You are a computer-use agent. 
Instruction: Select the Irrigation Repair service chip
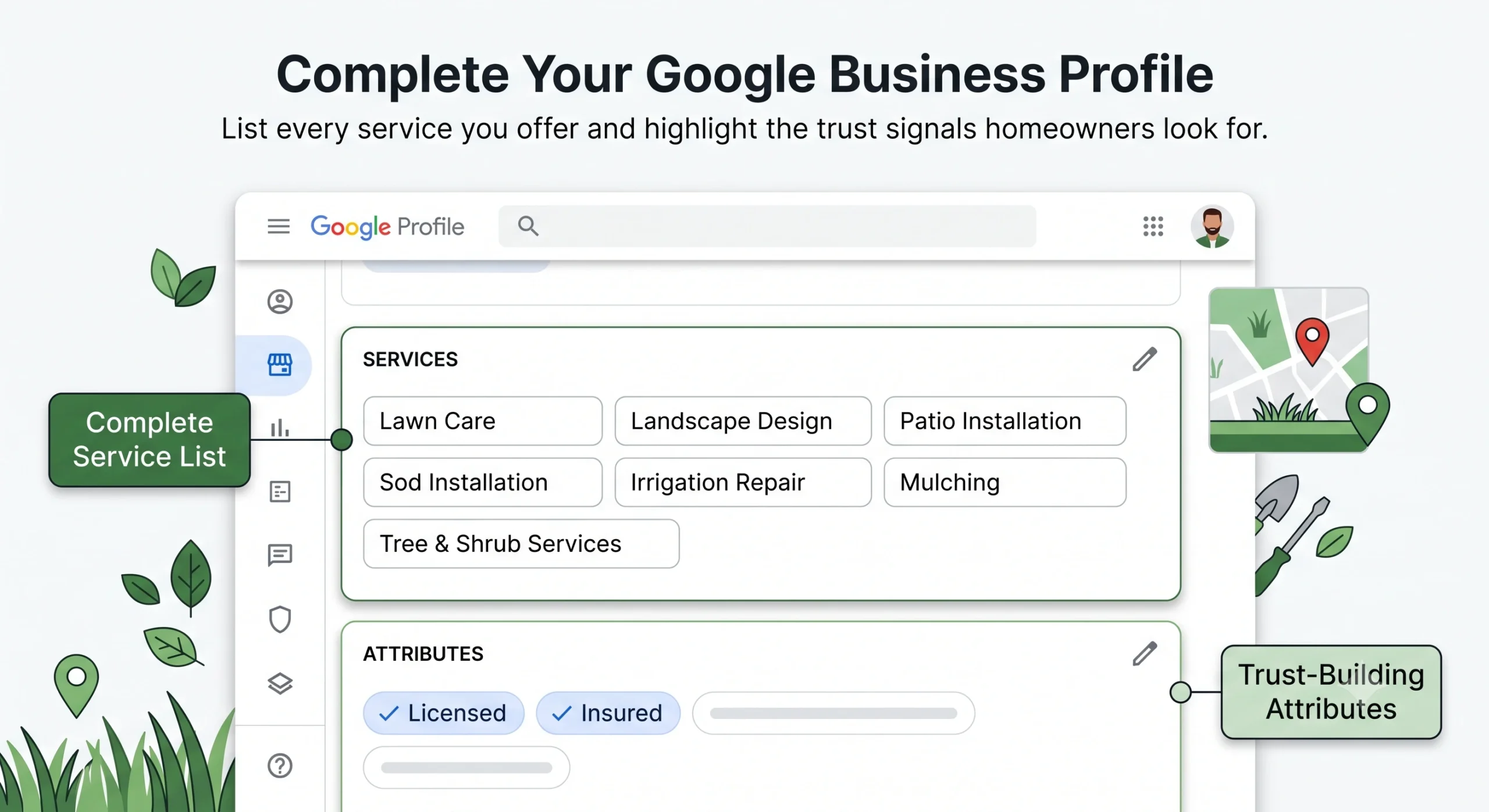coord(743,482)
